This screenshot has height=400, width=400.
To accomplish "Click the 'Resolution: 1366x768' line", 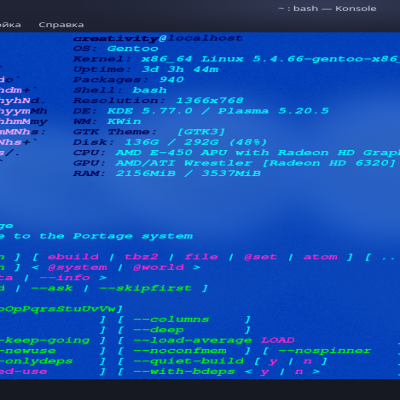I will (x=158, y=101).
